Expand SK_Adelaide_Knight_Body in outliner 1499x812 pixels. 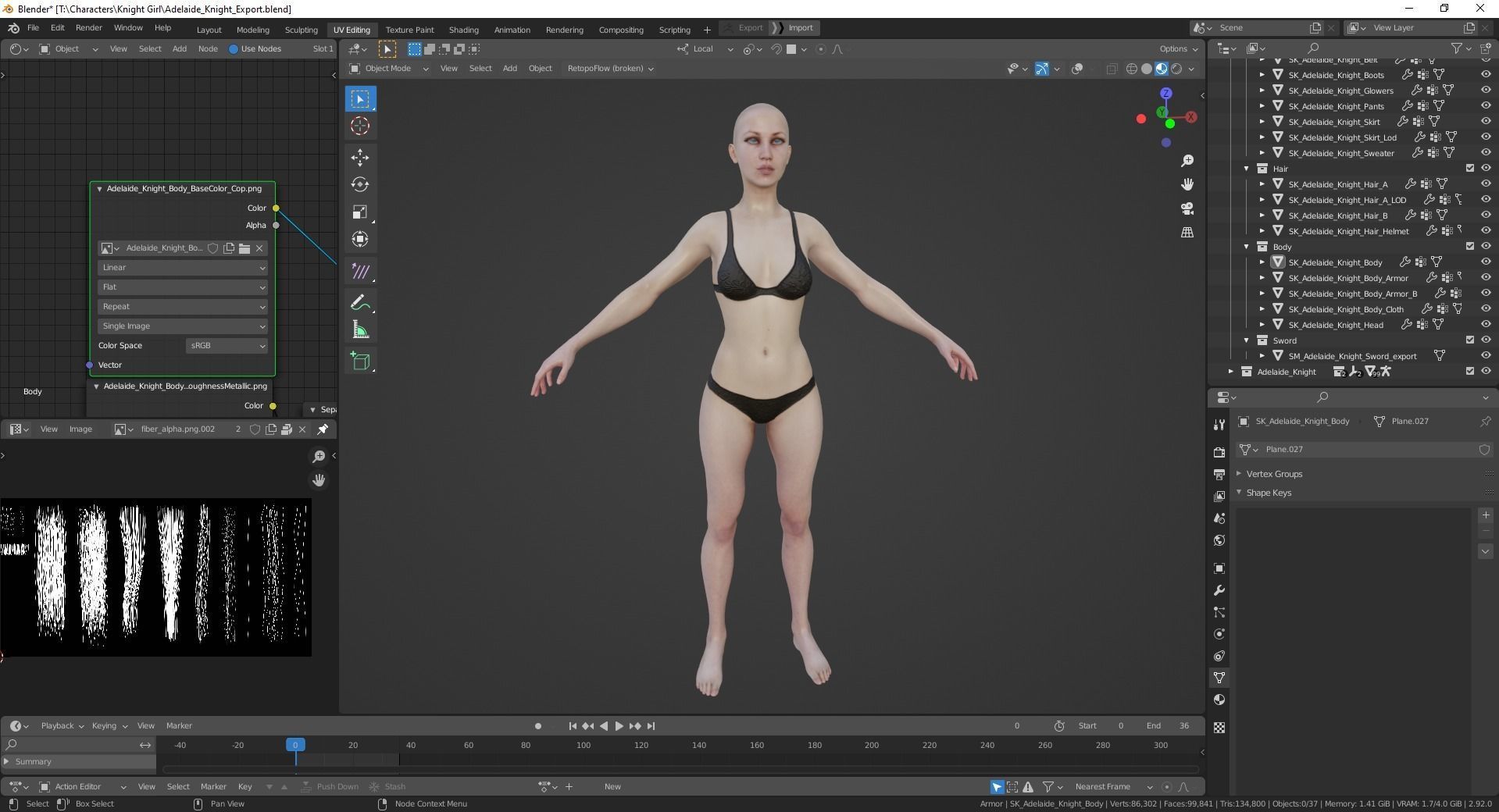[1262, 262]
